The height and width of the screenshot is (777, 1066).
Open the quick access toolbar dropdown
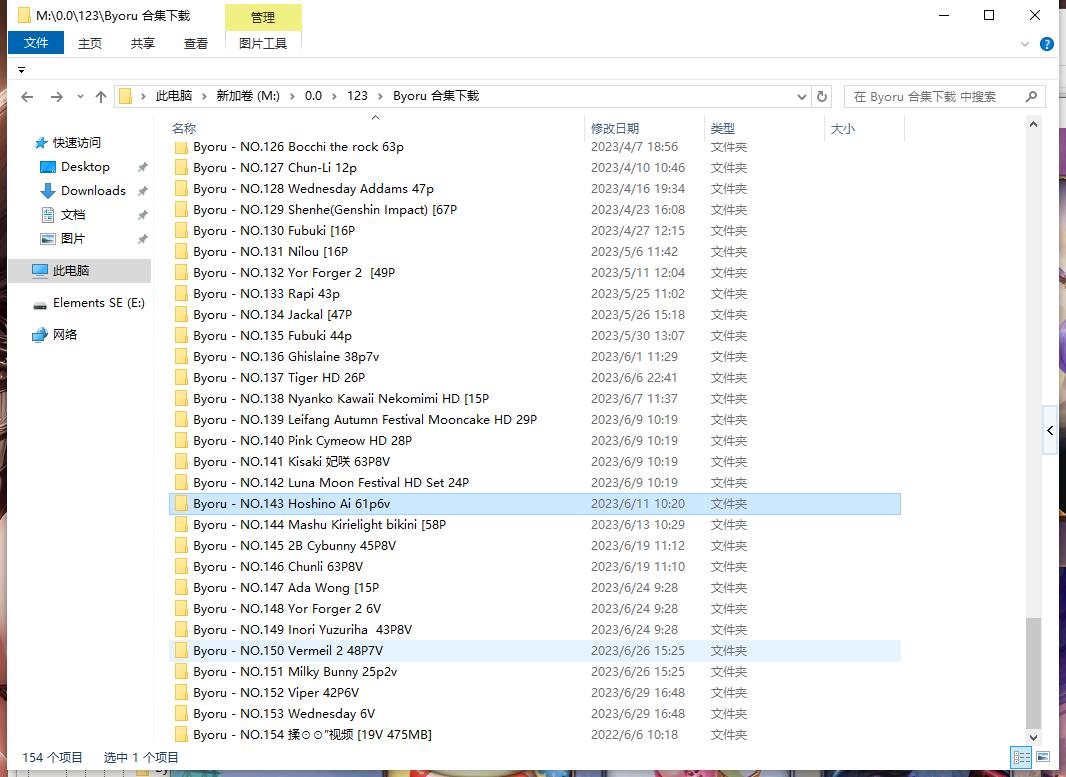point(21,70)
